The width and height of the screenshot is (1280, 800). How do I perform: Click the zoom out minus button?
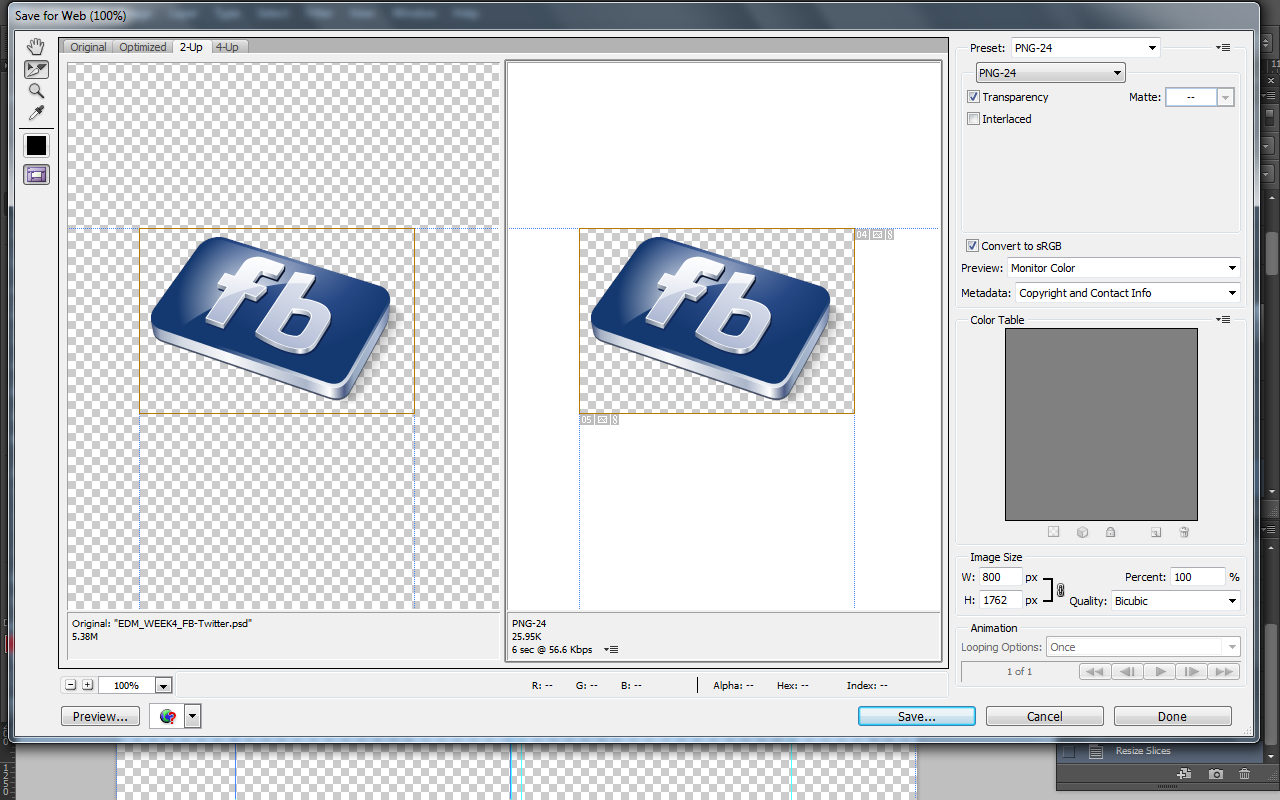[x=71, y=685]
